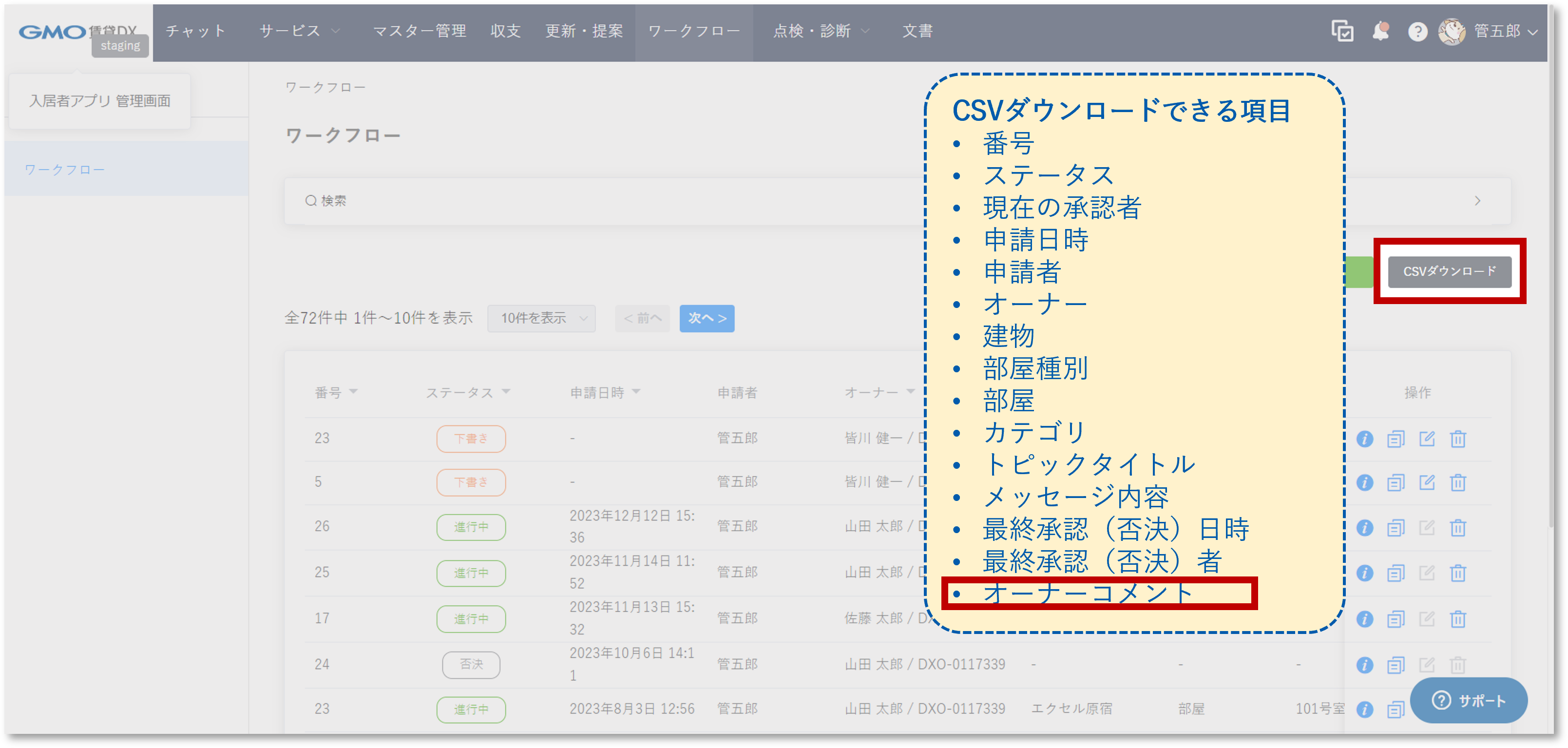Open info icon on the 否決 workflow 24 row
Viewport: 1568px width, 748px height.
click(1365, 665)
